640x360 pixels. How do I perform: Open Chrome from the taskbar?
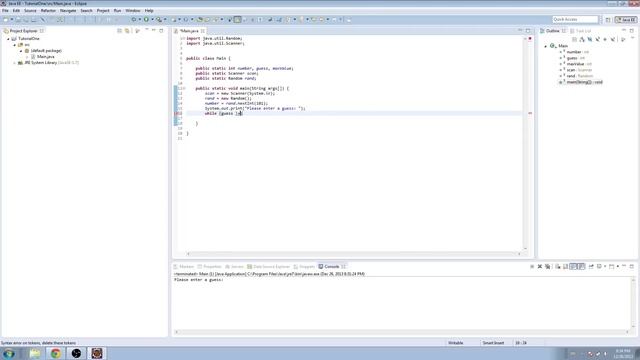click(x=56, y=353)
